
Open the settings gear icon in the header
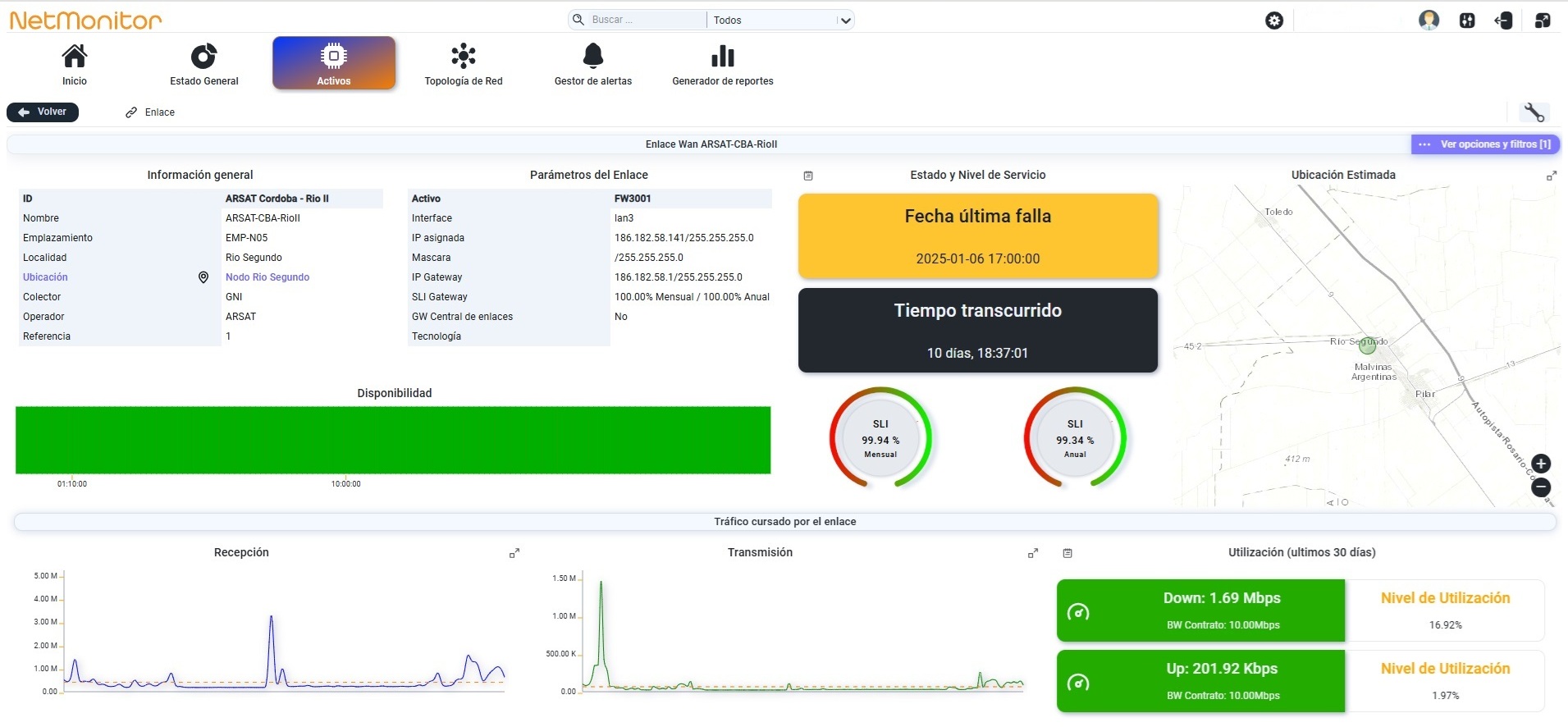[1274, 21]
